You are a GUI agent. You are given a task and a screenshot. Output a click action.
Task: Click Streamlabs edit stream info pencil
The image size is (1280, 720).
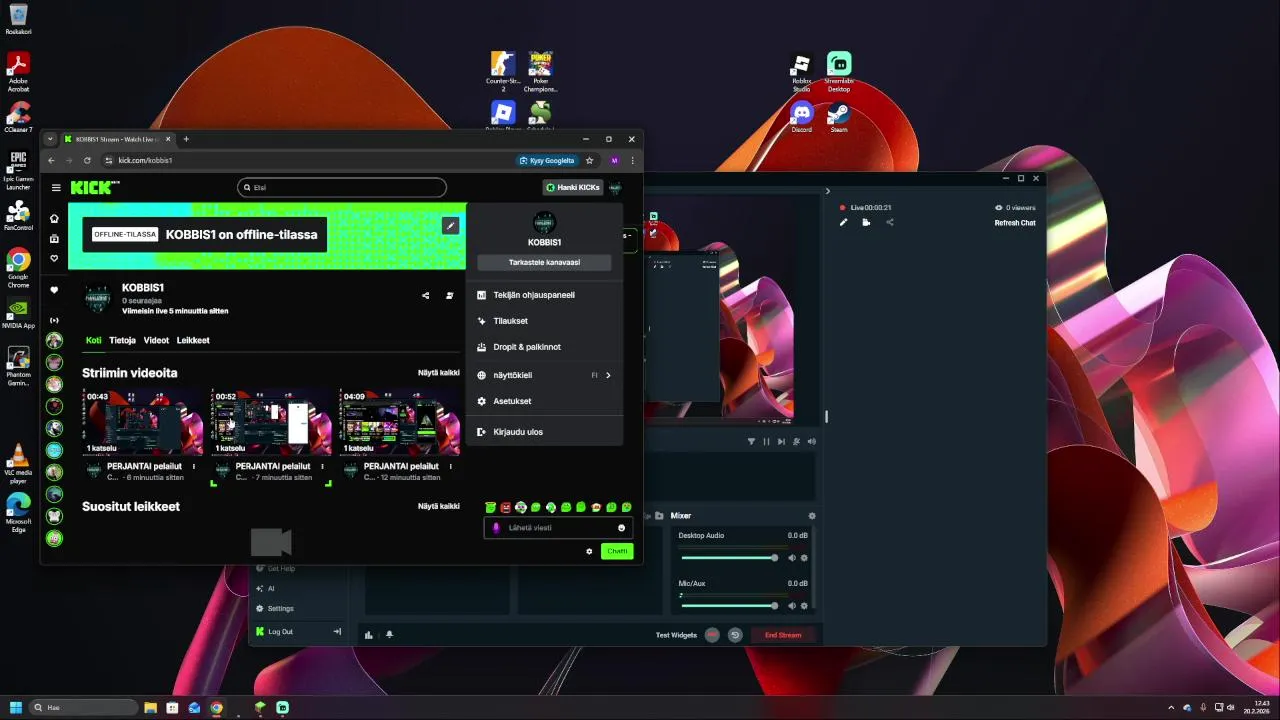(x=843, y=222)
